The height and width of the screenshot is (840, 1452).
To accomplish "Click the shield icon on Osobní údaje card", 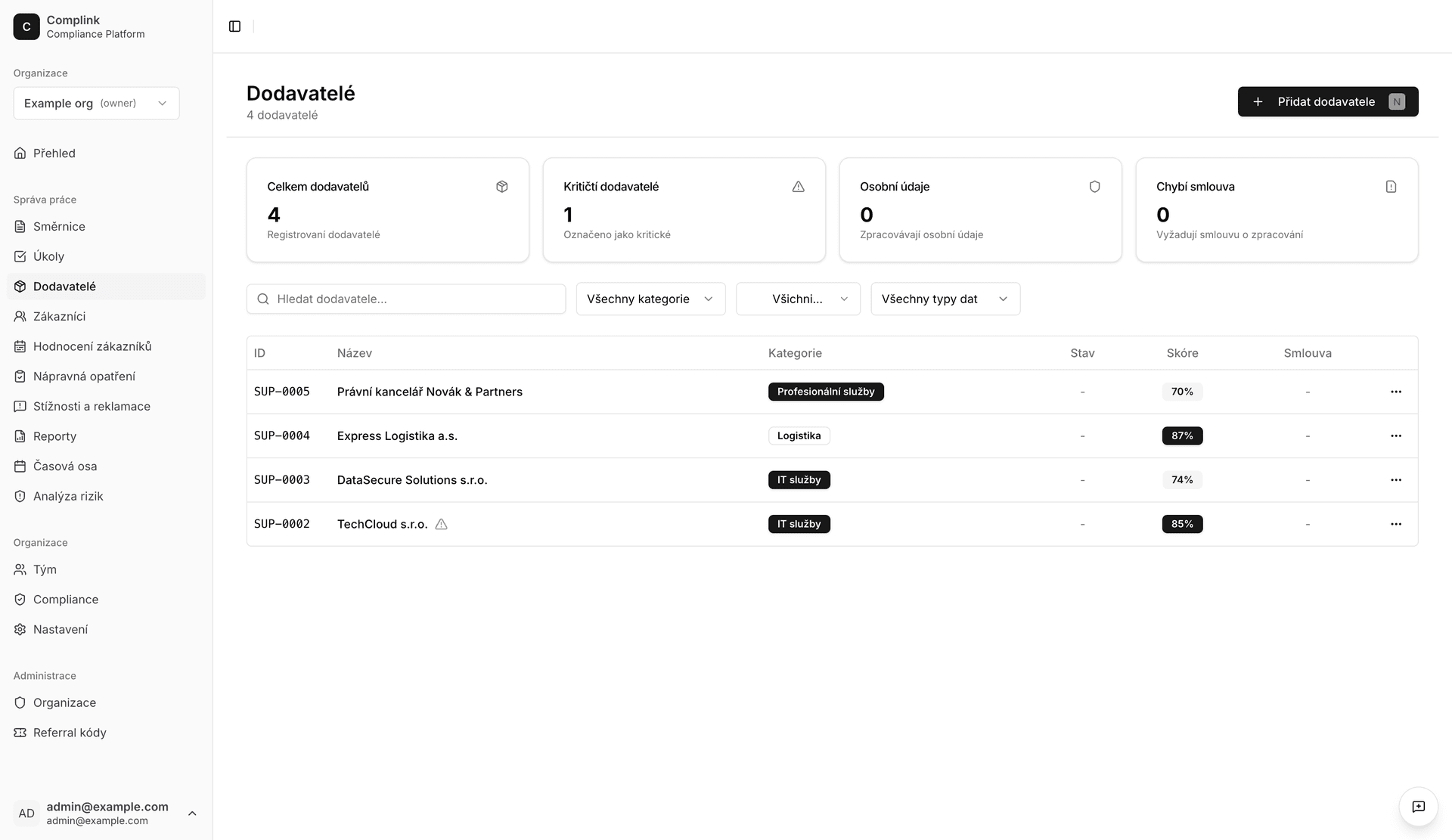I will (1094, 187).
